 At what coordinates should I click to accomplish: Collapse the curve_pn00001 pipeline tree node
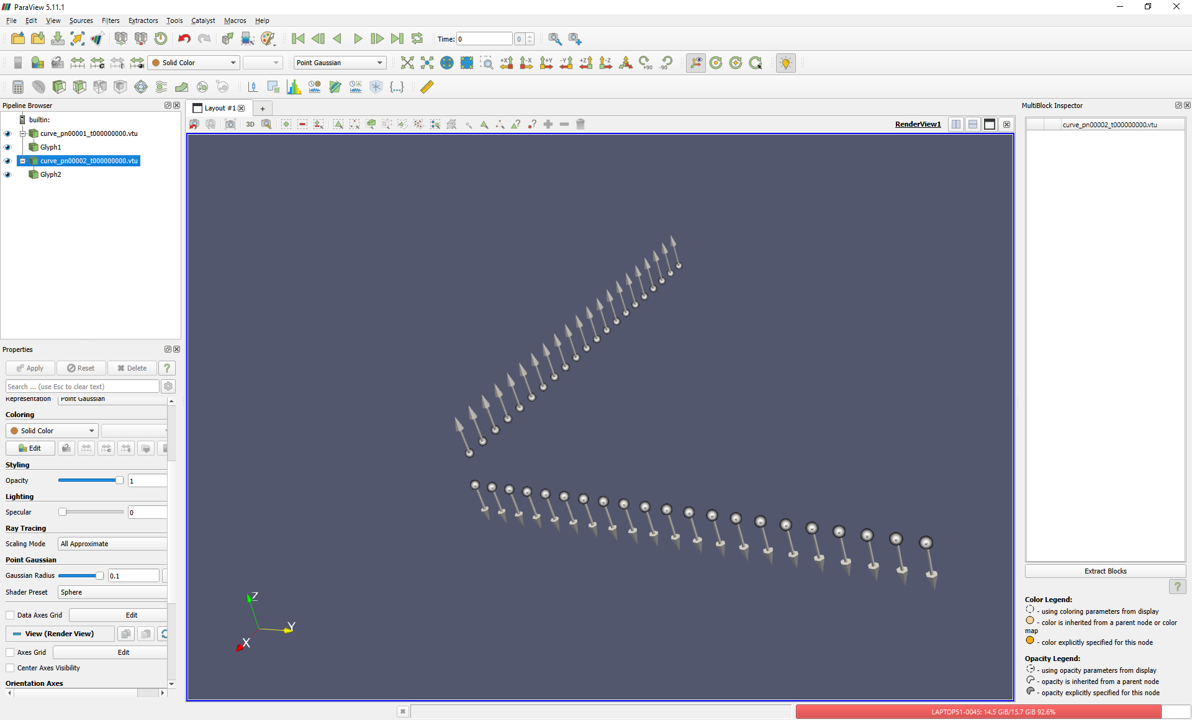[x=22, y=134]
